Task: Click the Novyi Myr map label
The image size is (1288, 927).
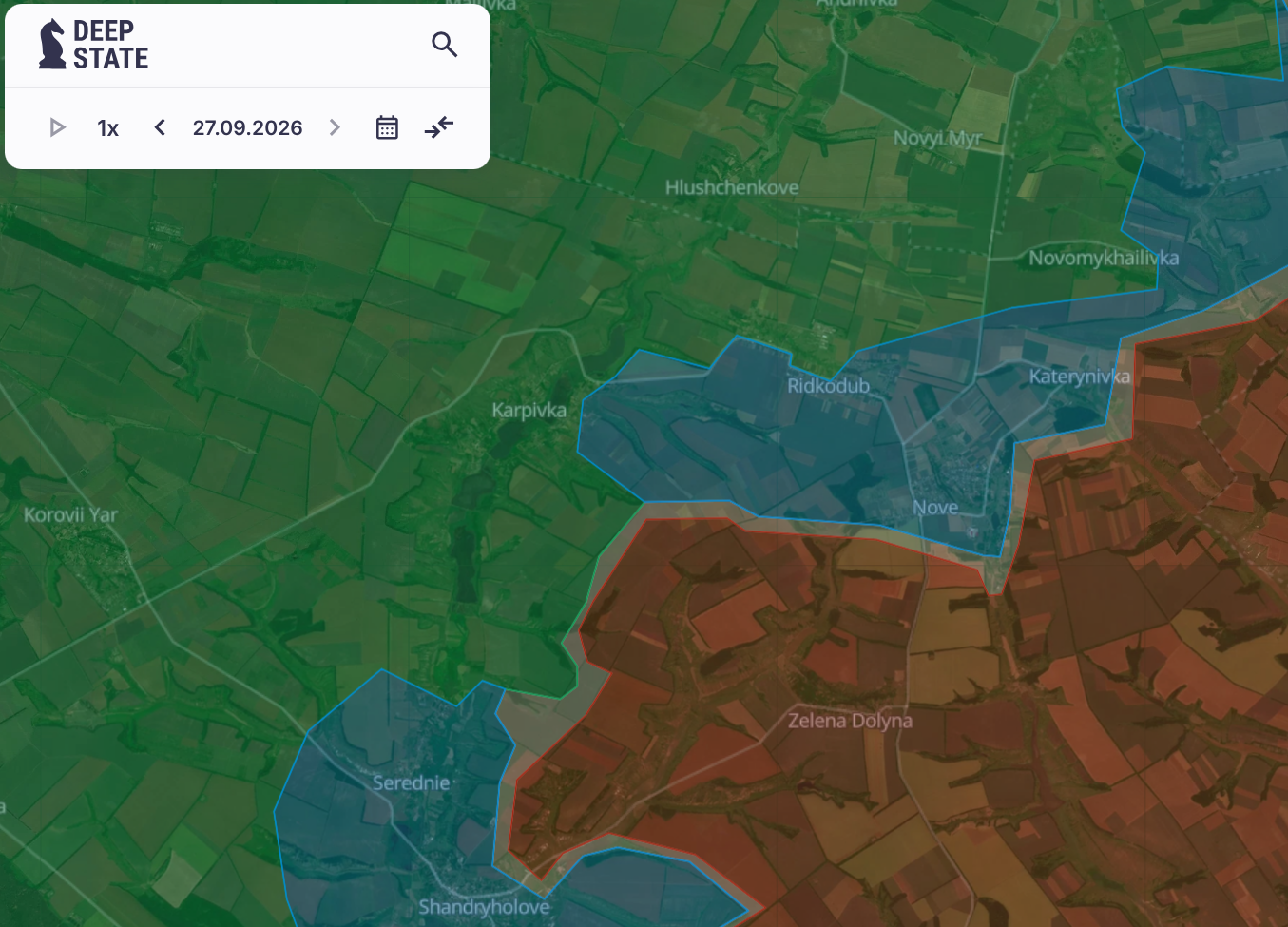Action: [937, 139]
